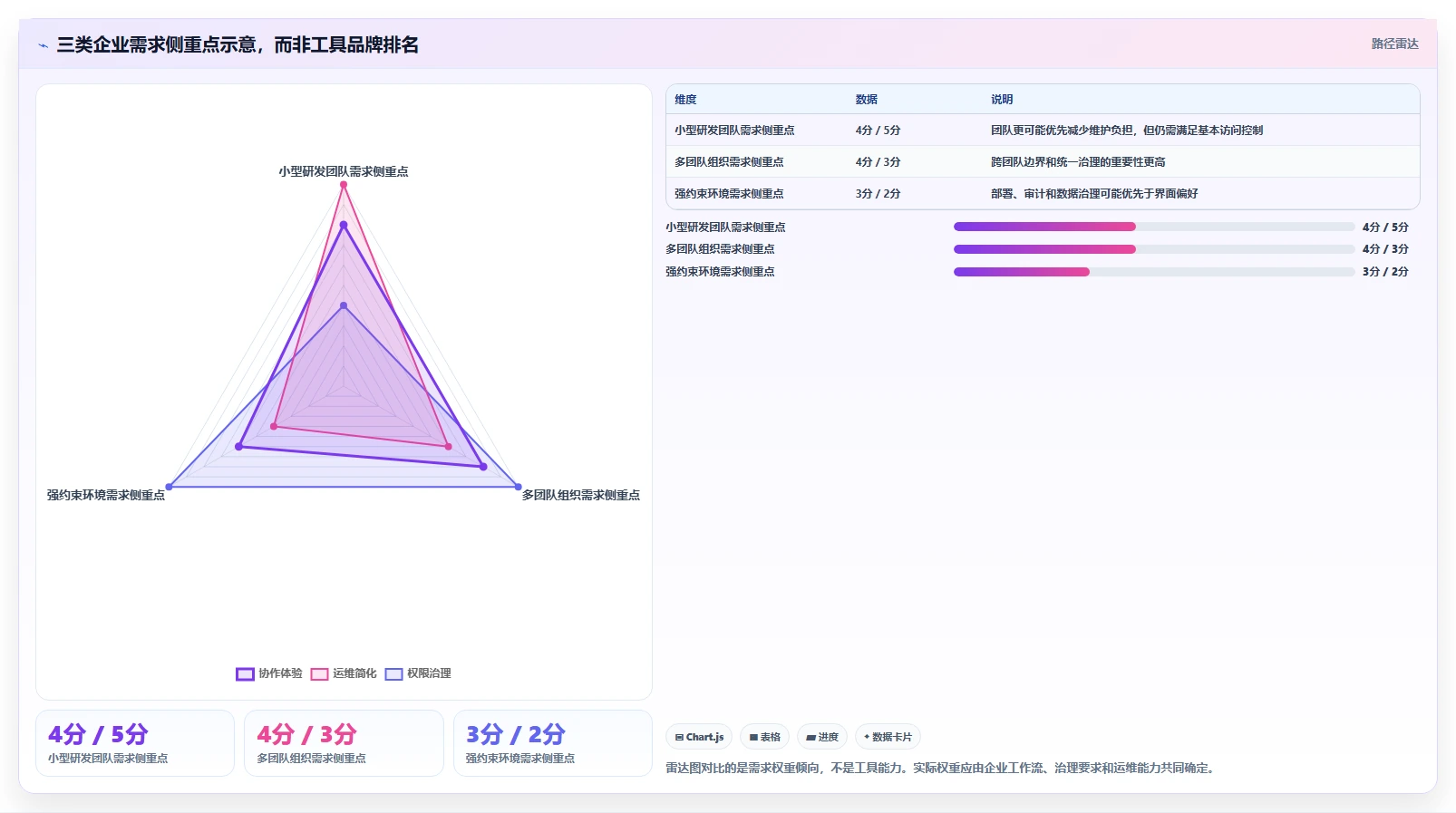Select table cell 多团队组织需求侧重点
1456x813 pixels.
click(729, 162)
